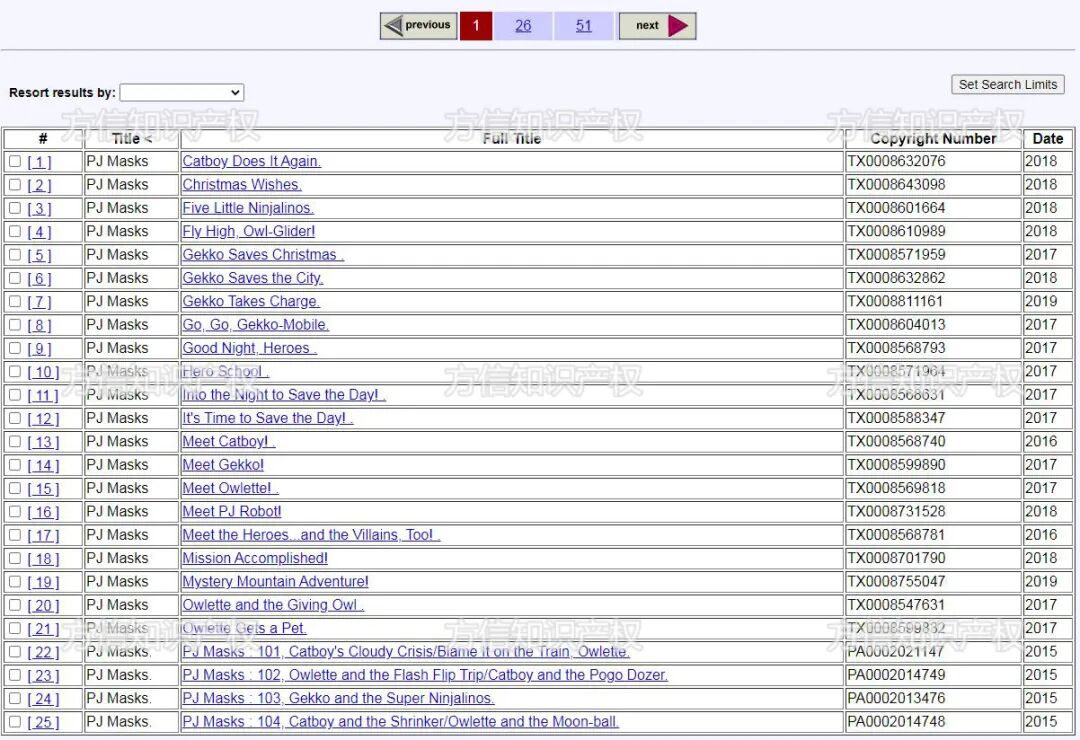This screenshot has width=1080, height=740.
Task: Select copyright number TX0008811161
Action: click(895, 302)
